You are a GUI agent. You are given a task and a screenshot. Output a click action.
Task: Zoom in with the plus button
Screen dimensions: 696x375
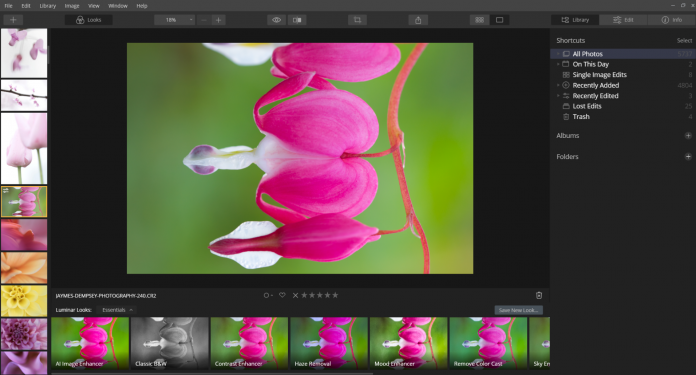click(218, 20)
